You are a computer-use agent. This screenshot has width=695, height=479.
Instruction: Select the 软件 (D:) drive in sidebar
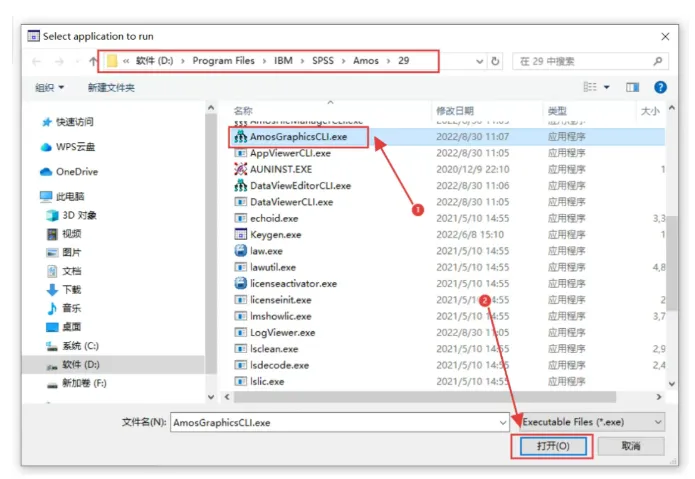tap(113, 365)
